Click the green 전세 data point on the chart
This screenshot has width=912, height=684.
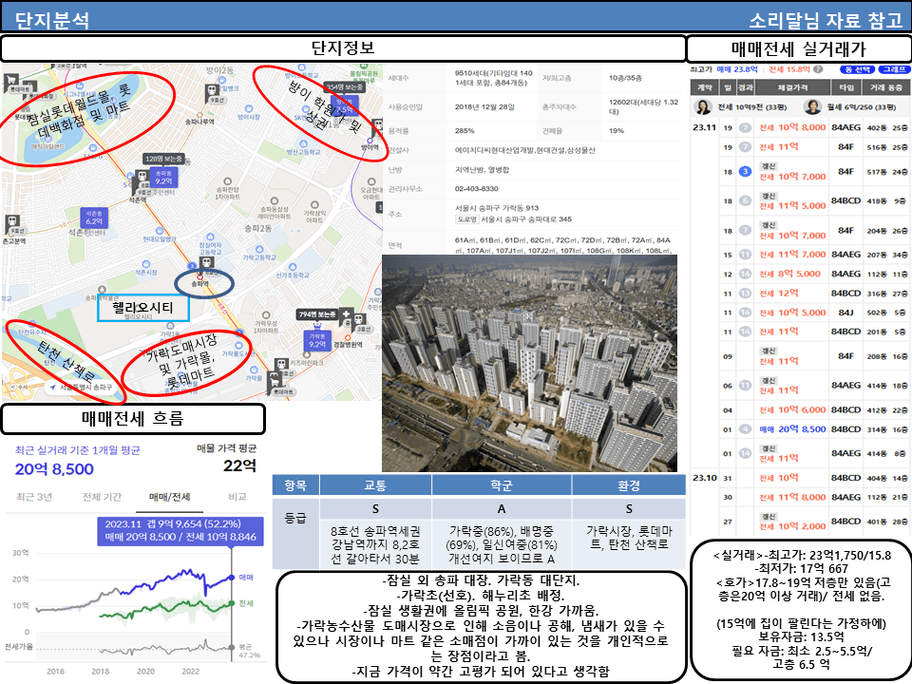pyautogui.click(x=232, y=603)
